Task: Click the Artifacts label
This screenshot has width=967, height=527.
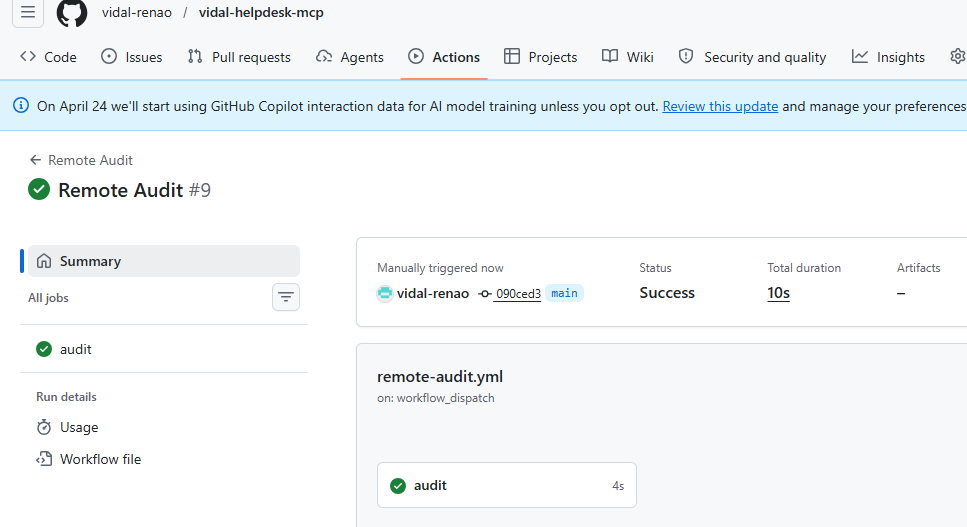Action: 918,268
